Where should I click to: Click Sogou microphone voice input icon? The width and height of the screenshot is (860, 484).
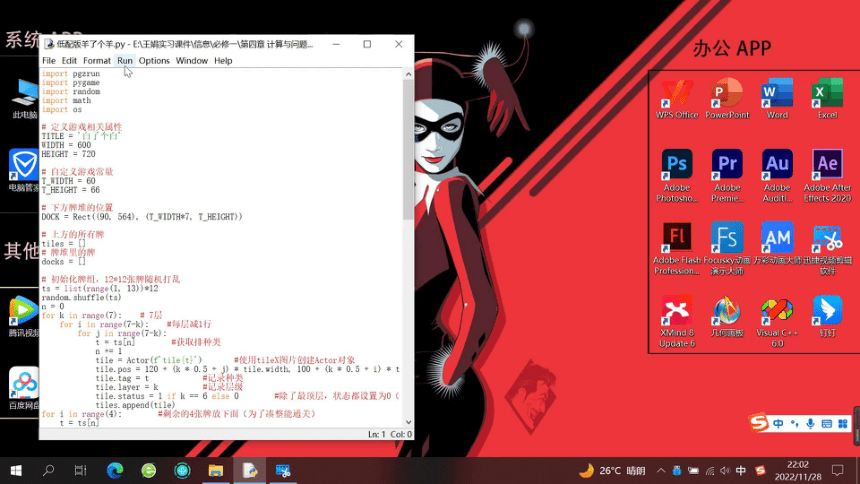pos(810,424)
